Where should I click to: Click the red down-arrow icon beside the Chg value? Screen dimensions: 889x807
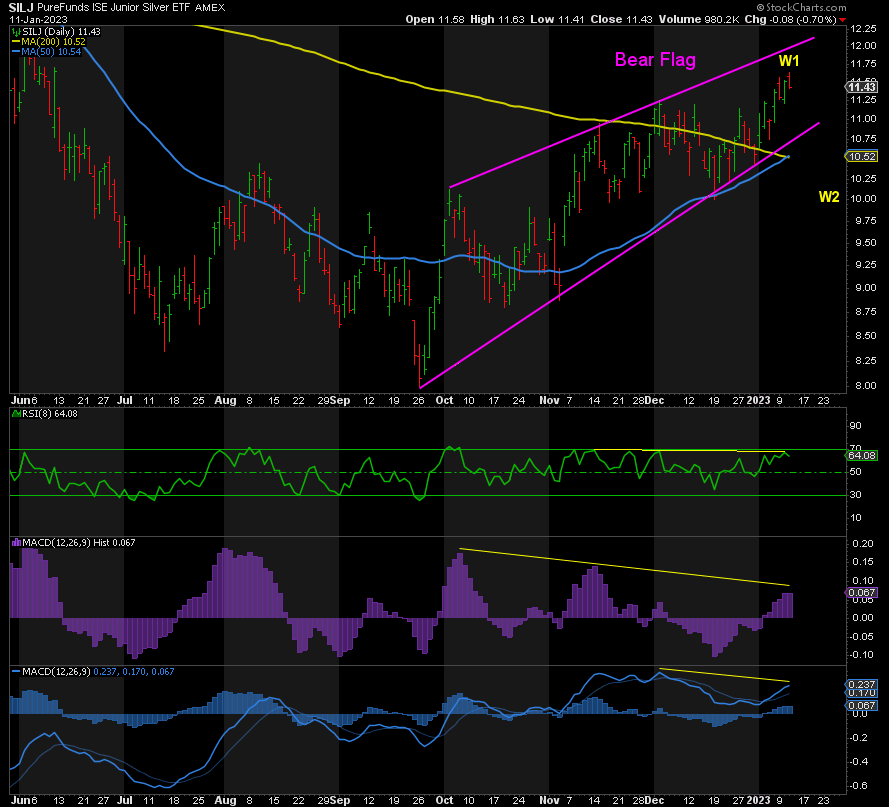click(843, 20)
